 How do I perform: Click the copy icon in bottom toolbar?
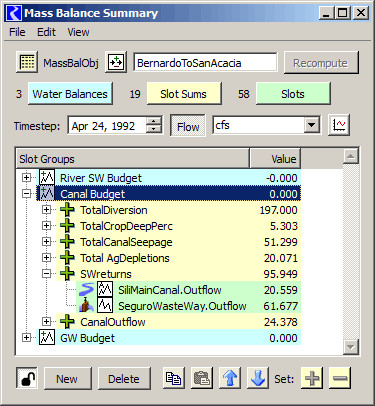pos(174,378)
